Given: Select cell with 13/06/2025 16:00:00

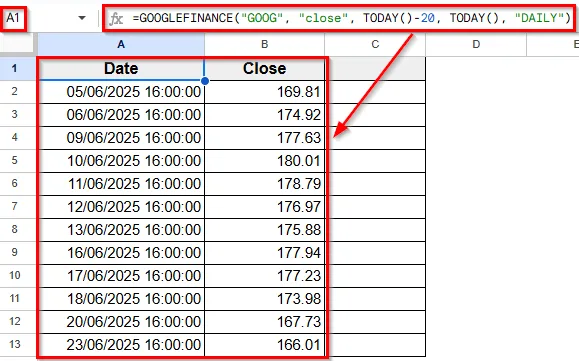Looking at the screenshot, I should tap(121, 230).
